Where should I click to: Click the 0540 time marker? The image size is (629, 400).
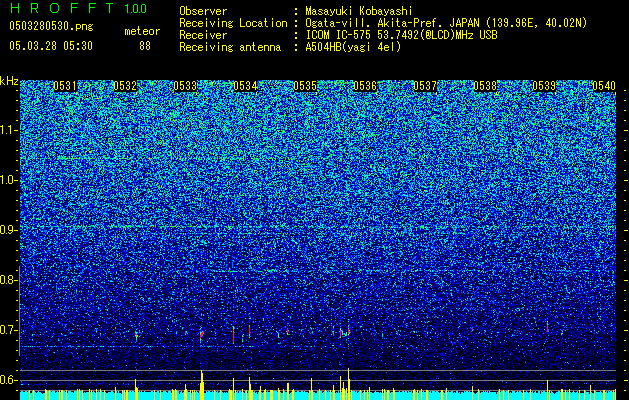pos(604,86)
